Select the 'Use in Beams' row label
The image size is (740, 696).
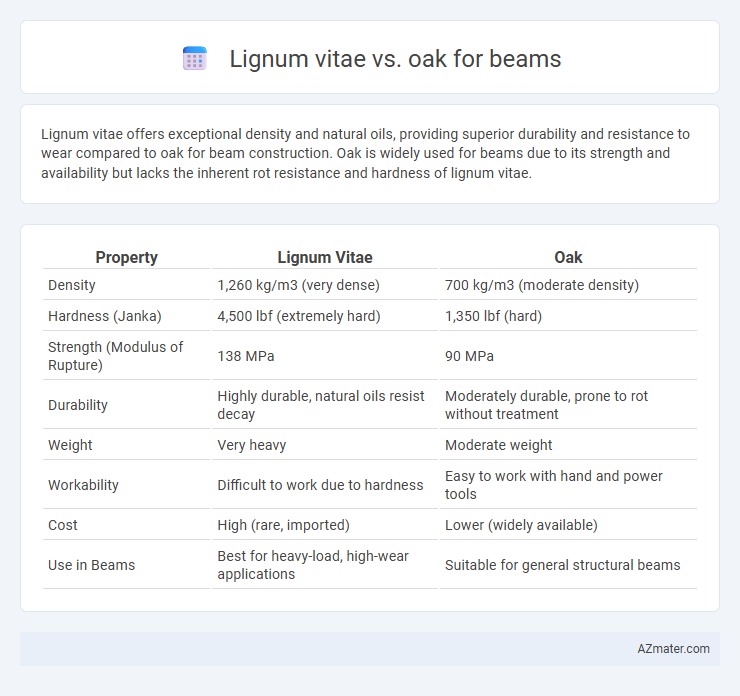pyautogui.click(x=92, y=565)
